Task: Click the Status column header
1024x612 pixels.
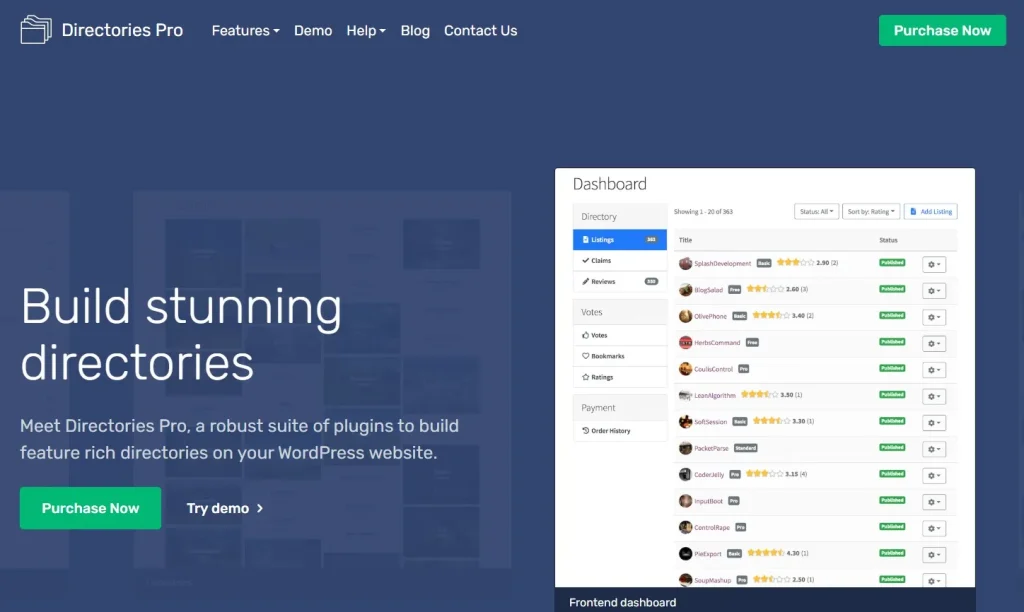Action: (x=888, y=240)
